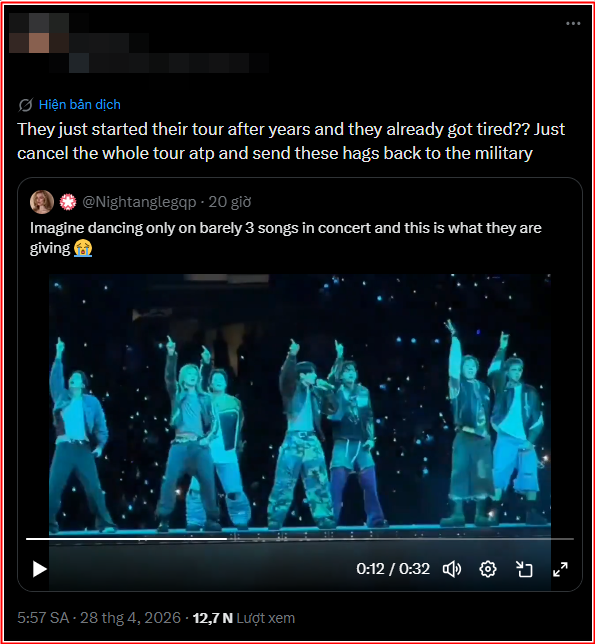Click the crying emoji in quoted tweet
Image resolution: width=595 pixels, height=644 pixels.
[83, 248]
